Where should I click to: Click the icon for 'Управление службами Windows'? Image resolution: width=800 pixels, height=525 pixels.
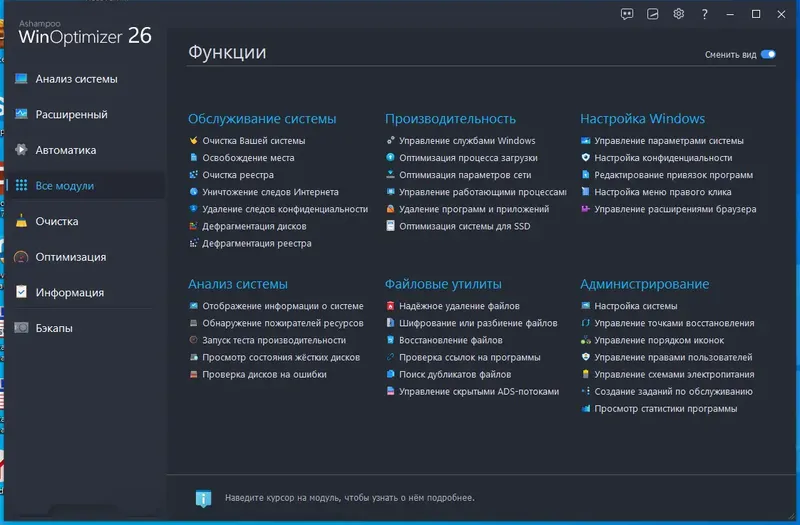(x=390, y=140)
